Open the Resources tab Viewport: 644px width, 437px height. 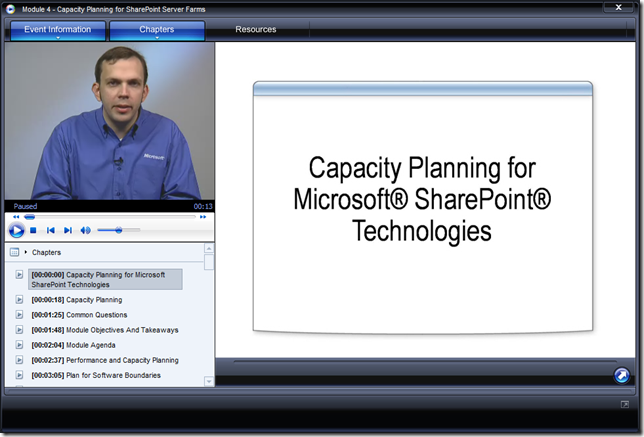pos(256,30)
